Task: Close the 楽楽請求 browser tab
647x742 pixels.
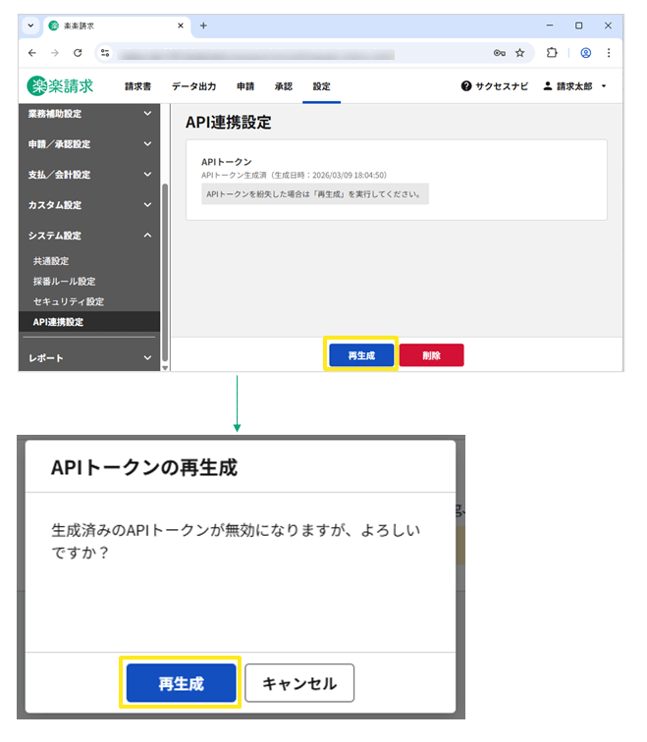Action: [180, 26]
